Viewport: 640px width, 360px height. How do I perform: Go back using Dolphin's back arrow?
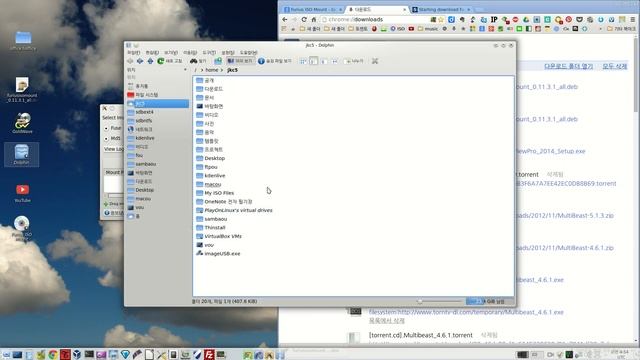pyautogui.click(x=130, y=61)
